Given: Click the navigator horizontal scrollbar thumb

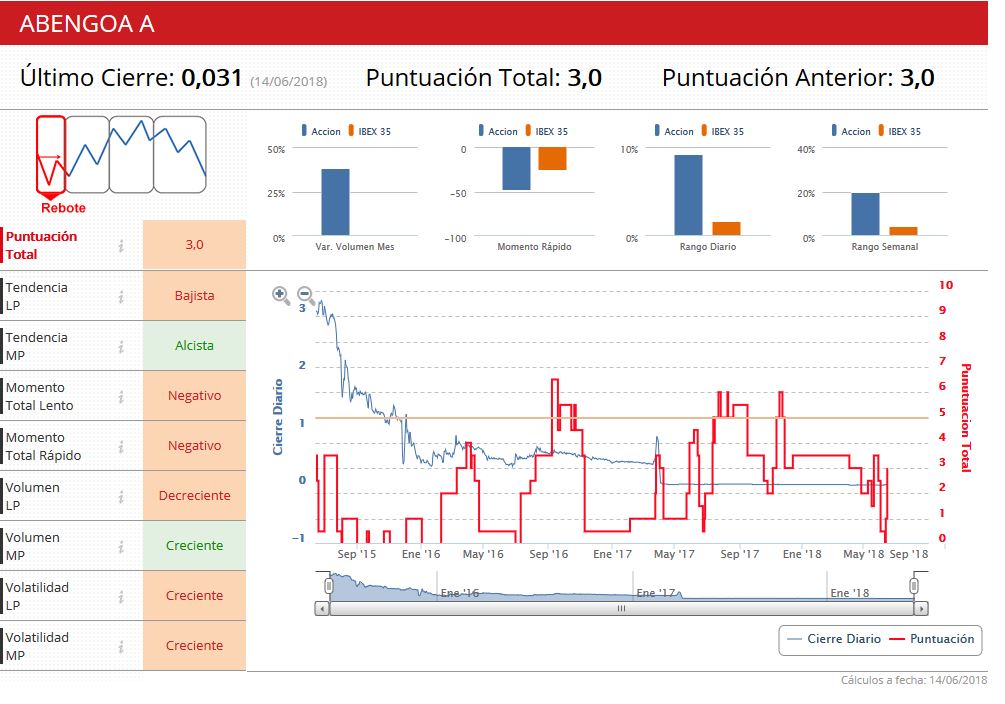Looking at the screenshot, I should click(x=621, y=608).
